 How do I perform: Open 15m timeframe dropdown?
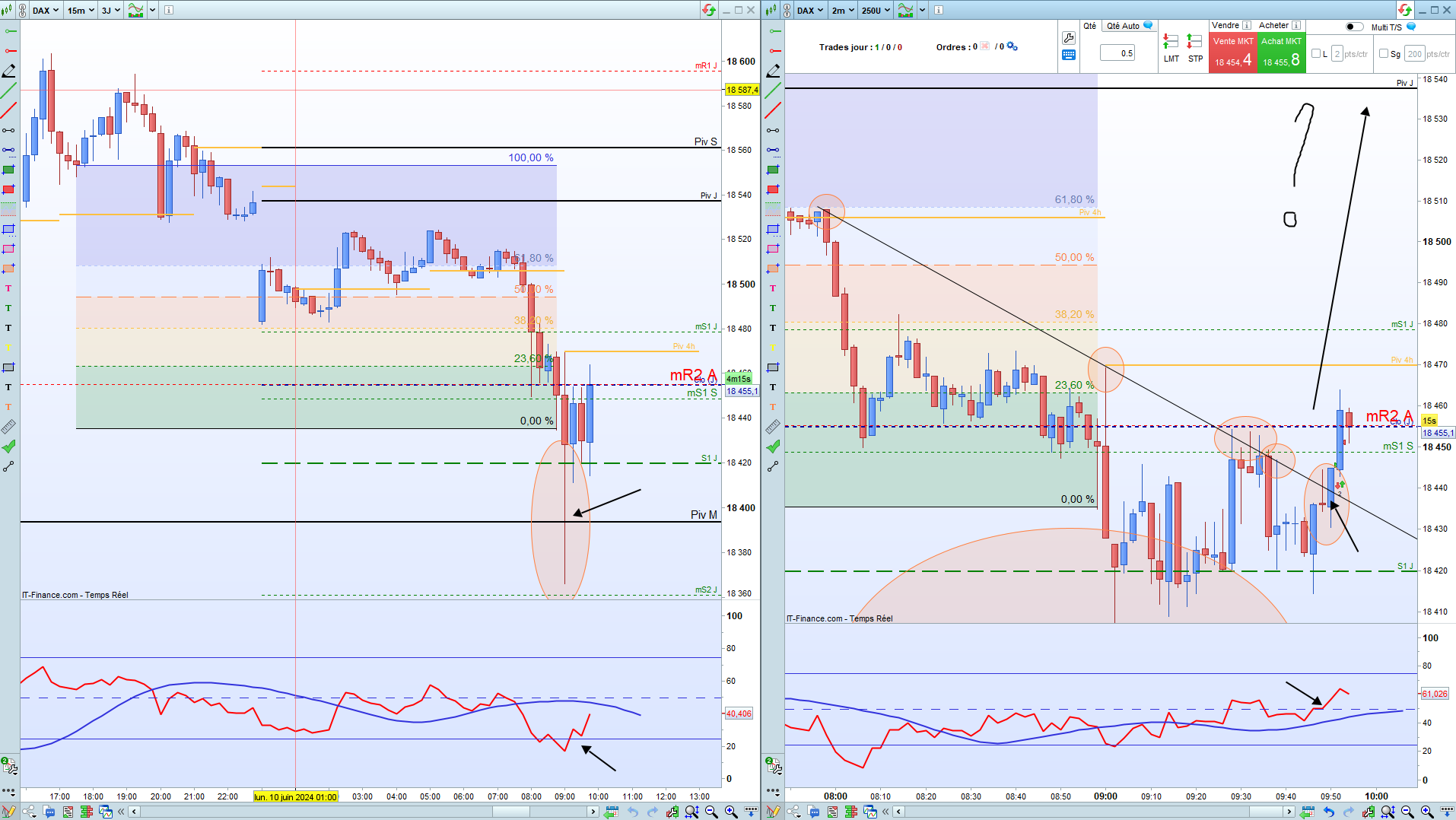pyautogui.click(x=81, y=10)
